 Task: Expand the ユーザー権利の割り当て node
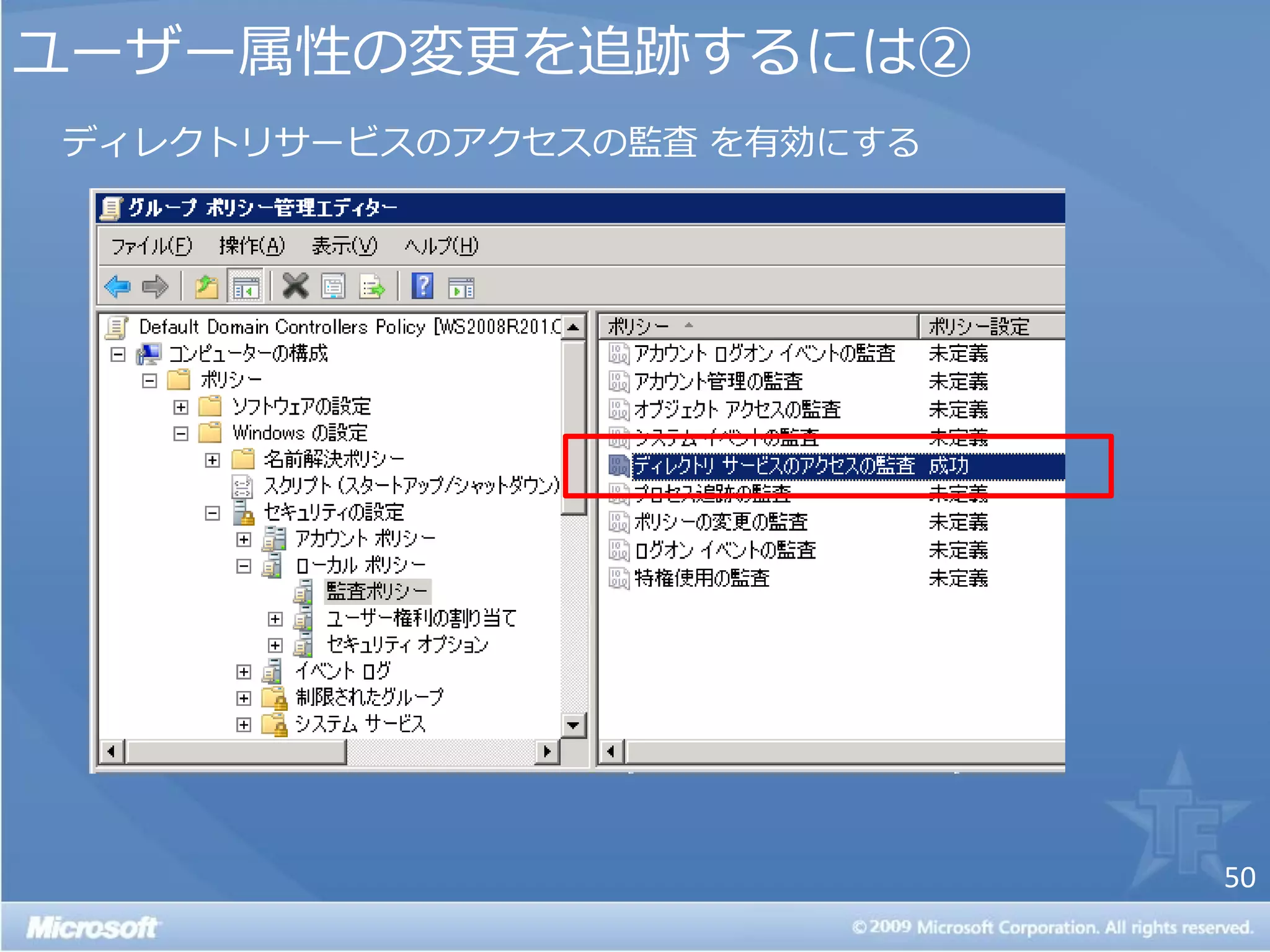pos(276,619)
